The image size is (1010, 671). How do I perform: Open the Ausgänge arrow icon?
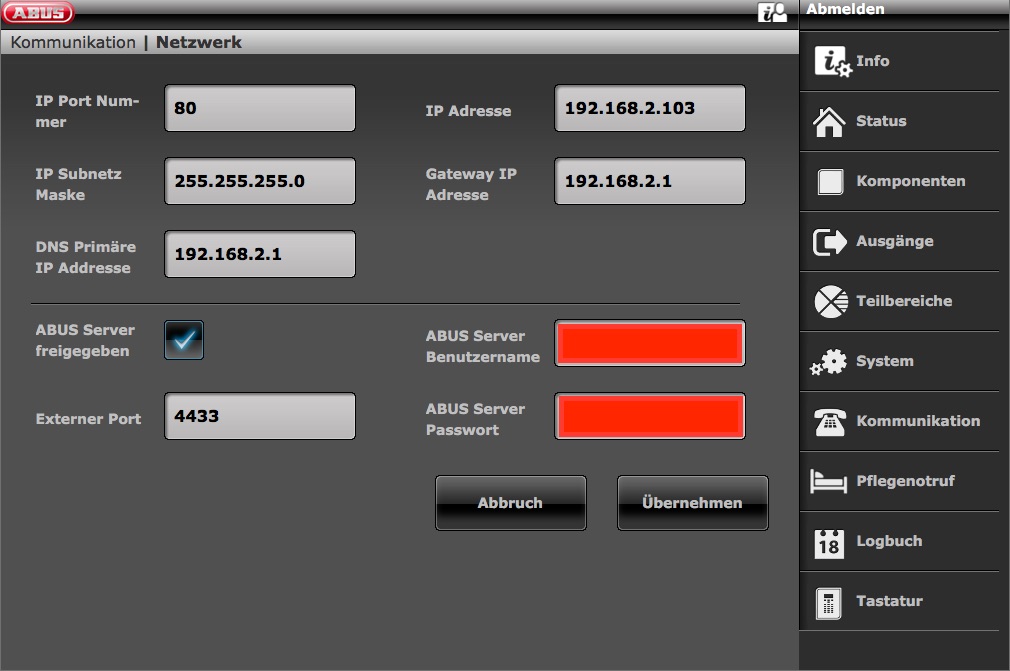pyautogui.click(x=829, y=242)
